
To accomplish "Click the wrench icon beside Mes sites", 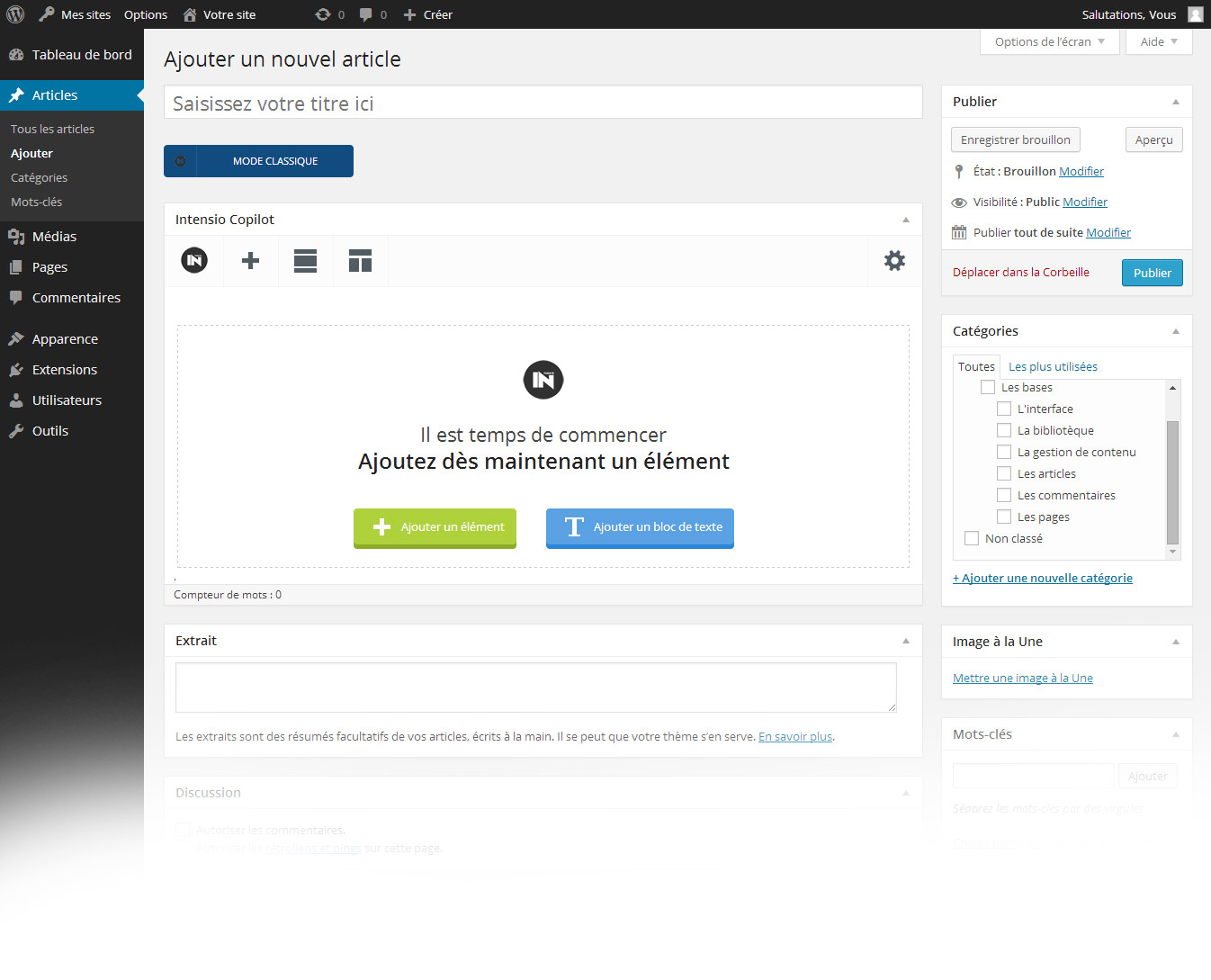I will (47, 14).
